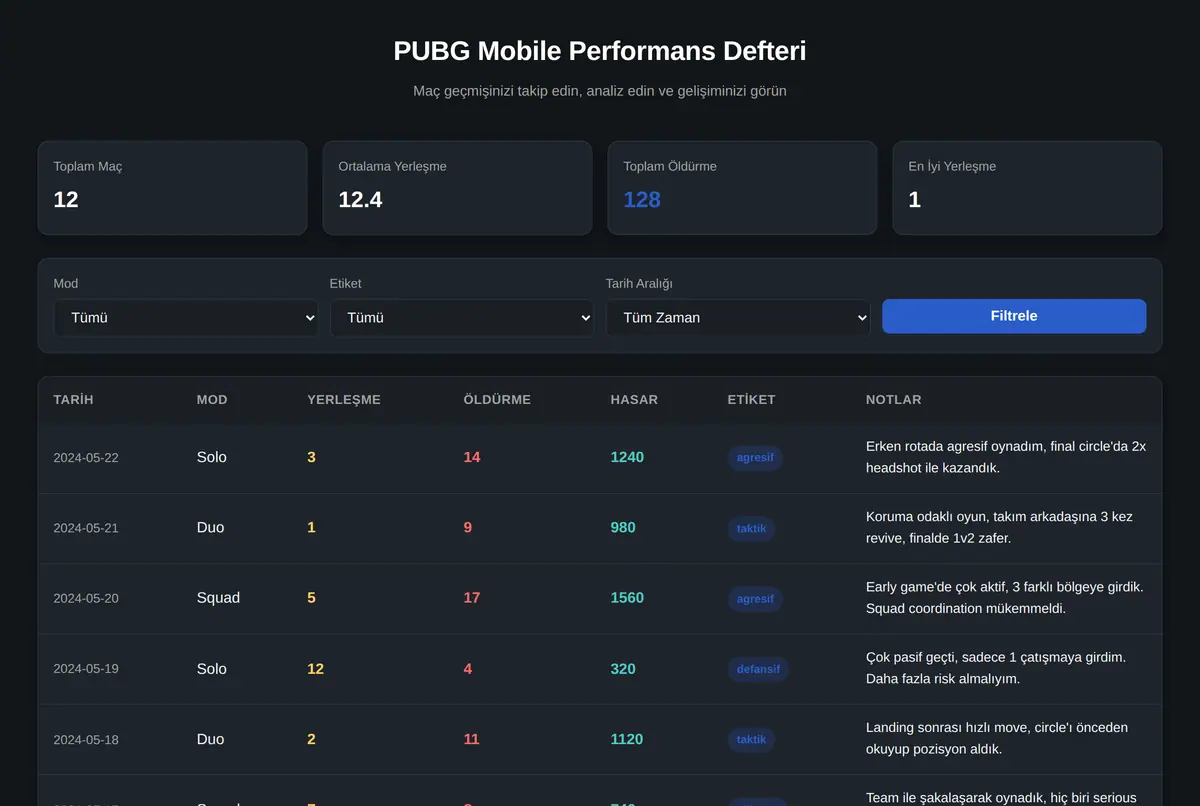The image size is (1200, 806).
Task: Click Squad mode in the 2024-05-20 row
Action: tap(218, 598)
